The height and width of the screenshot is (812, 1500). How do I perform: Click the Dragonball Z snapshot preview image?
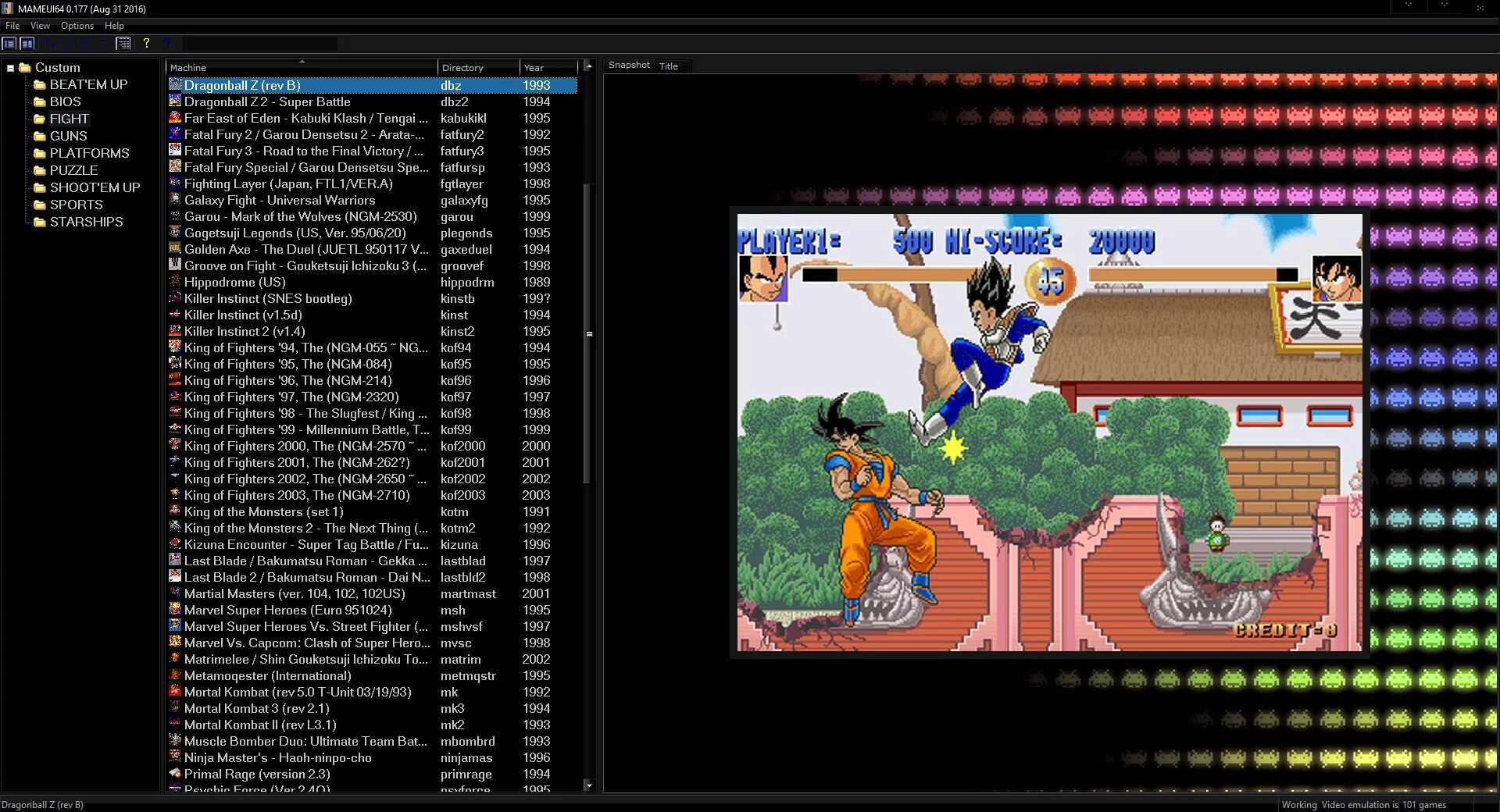[1049, 433]
